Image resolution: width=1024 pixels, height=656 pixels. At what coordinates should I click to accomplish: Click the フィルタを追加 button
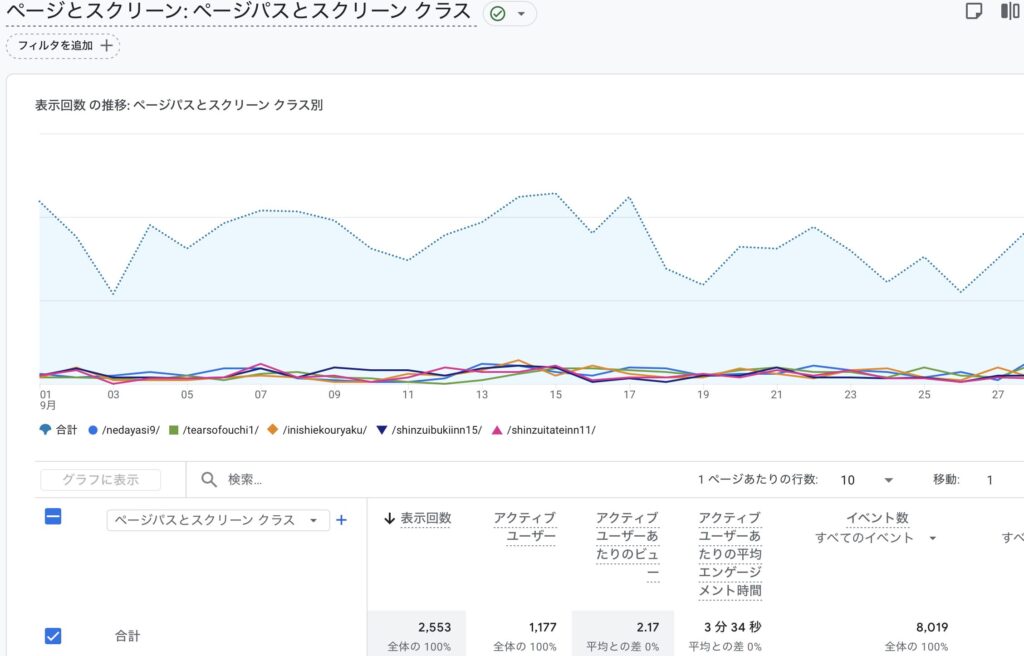[x=63, y=46]
